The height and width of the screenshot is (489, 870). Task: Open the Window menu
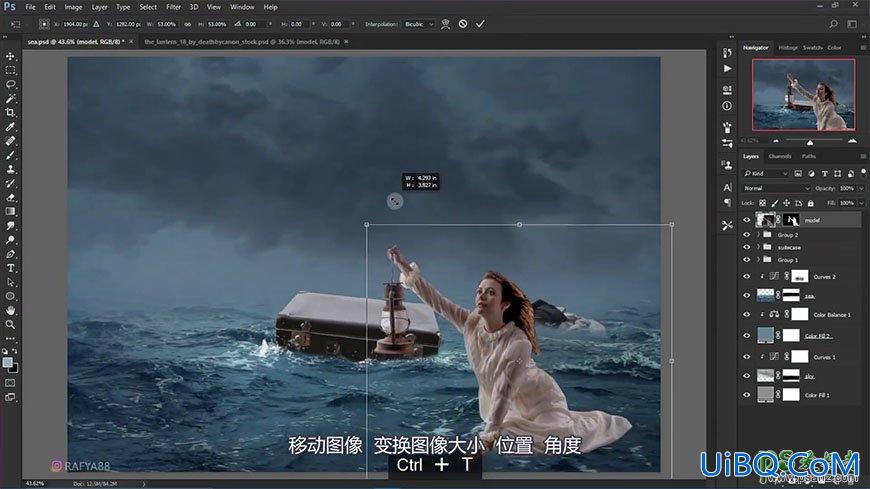(242, 7)
